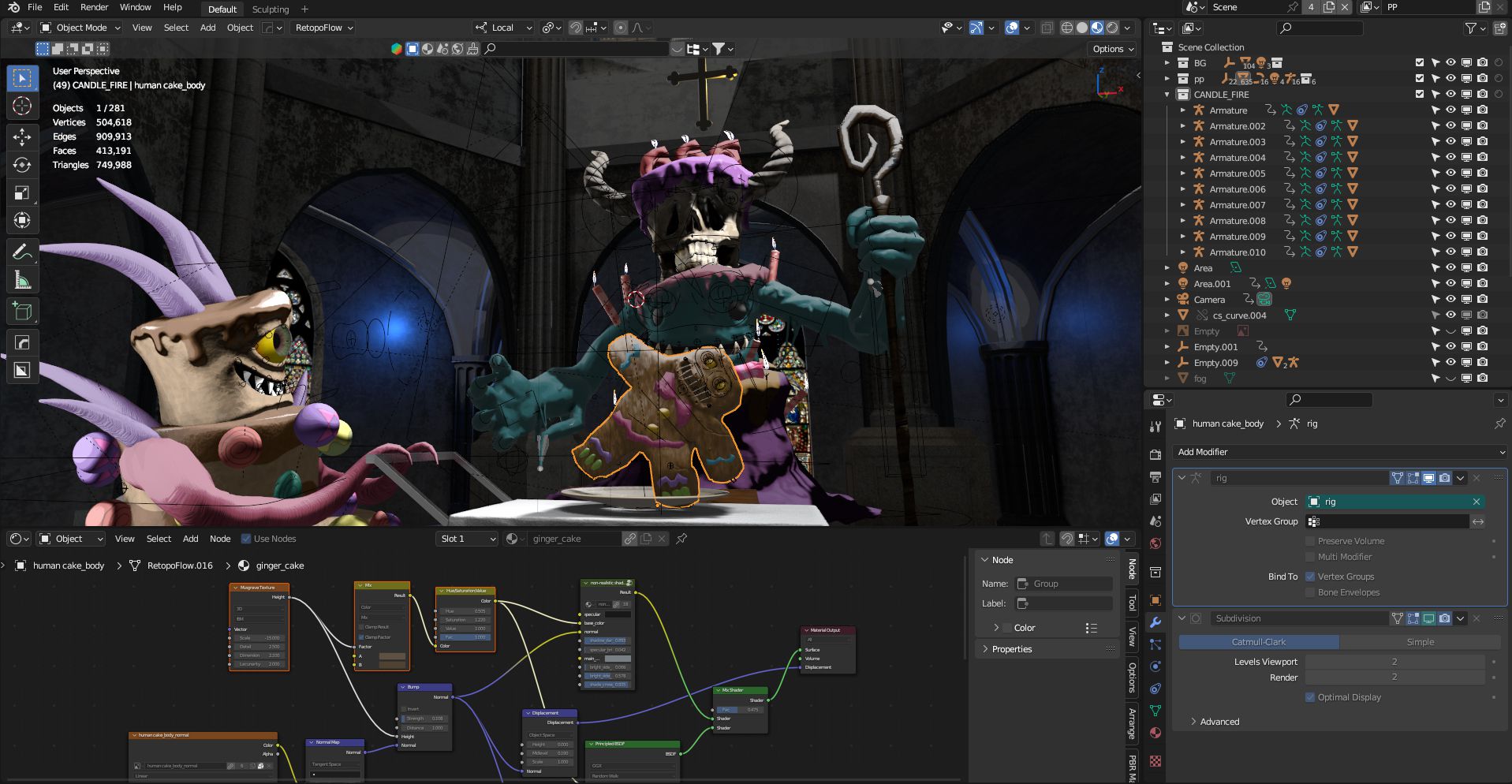Open the Render menu
The image size is (1512, 784).
click(94, 8)
